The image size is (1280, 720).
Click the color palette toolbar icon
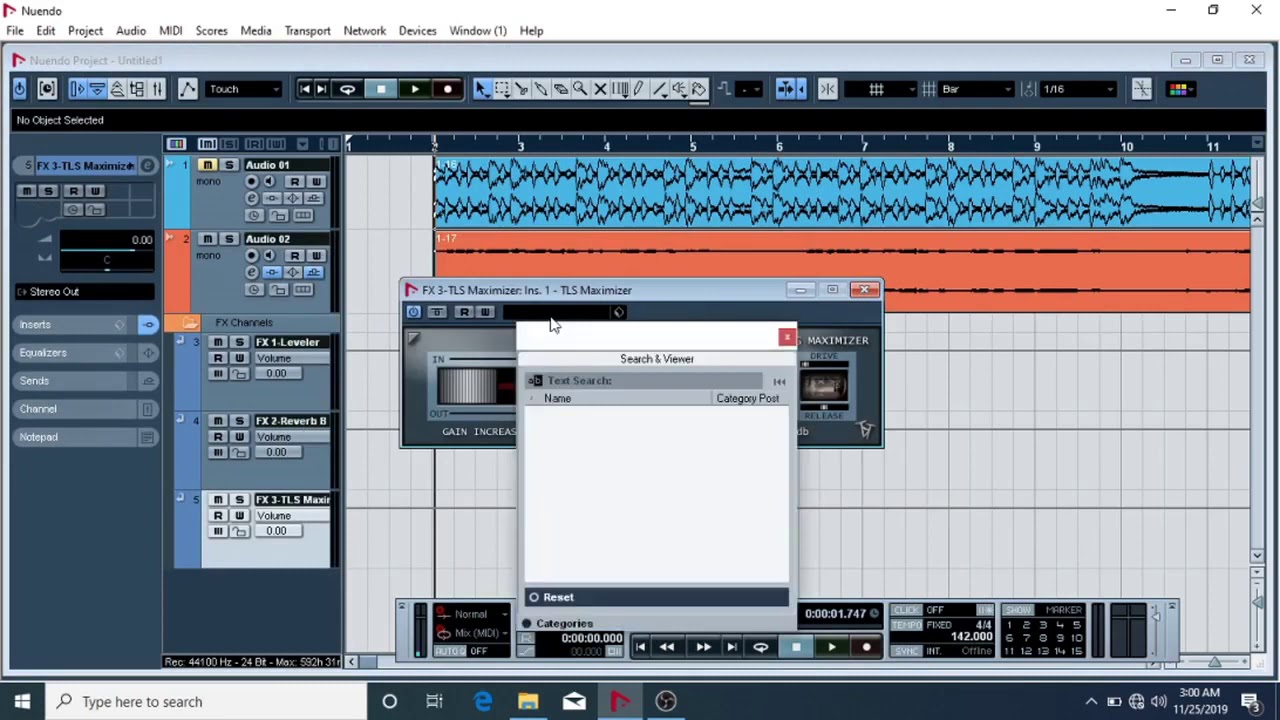(1179, 89)
